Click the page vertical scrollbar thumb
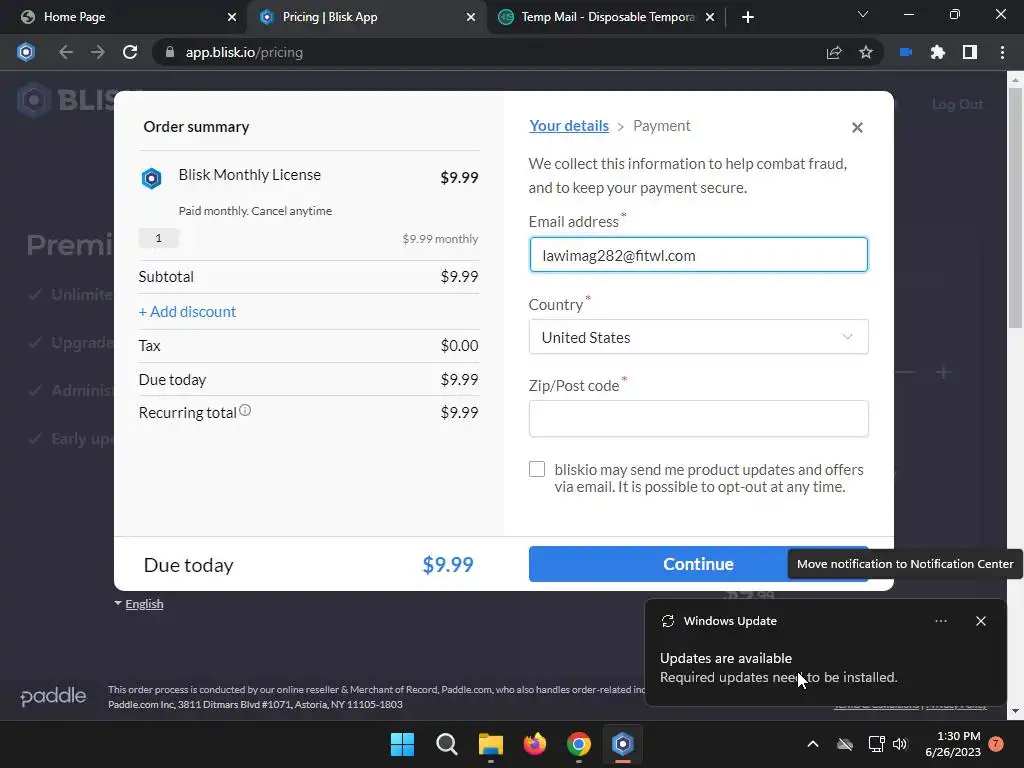Viewport: 1024px width, 768px height. click(1015, 207)
